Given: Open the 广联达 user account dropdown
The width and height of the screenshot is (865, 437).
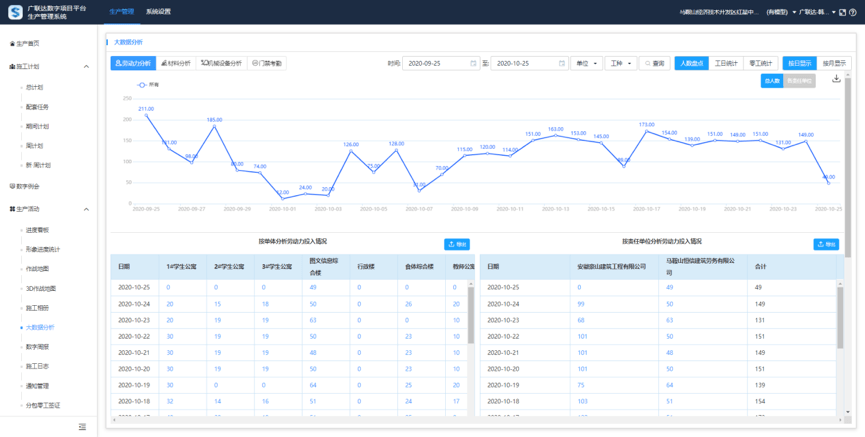Looking at the screenshot, I should [816, 12].
